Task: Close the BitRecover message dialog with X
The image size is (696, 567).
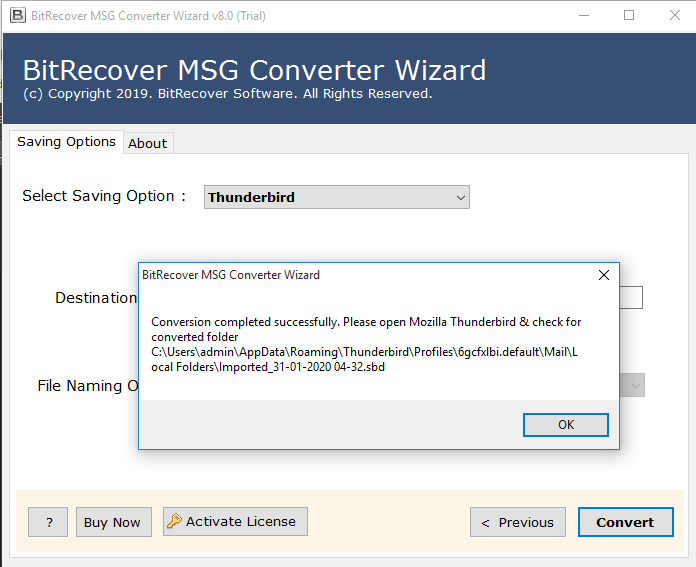Action: [604, 275]
